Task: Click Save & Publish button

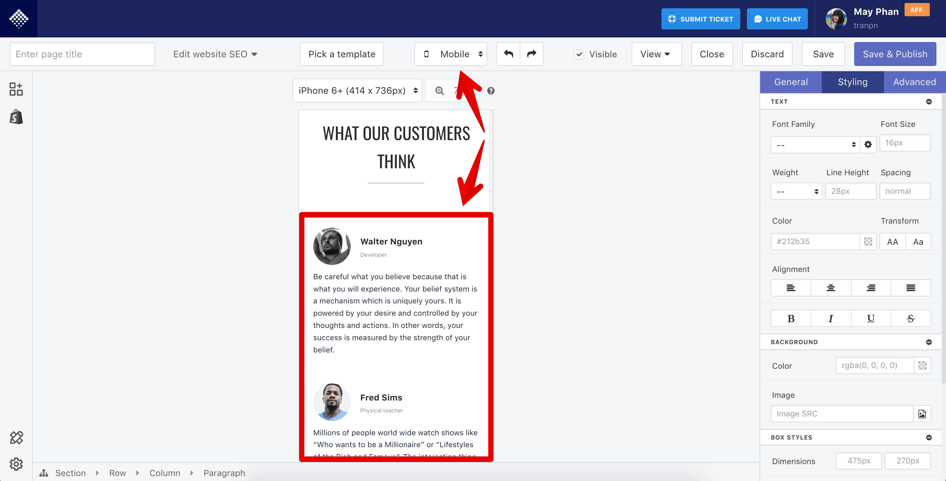Action: [x=895, y=54]
